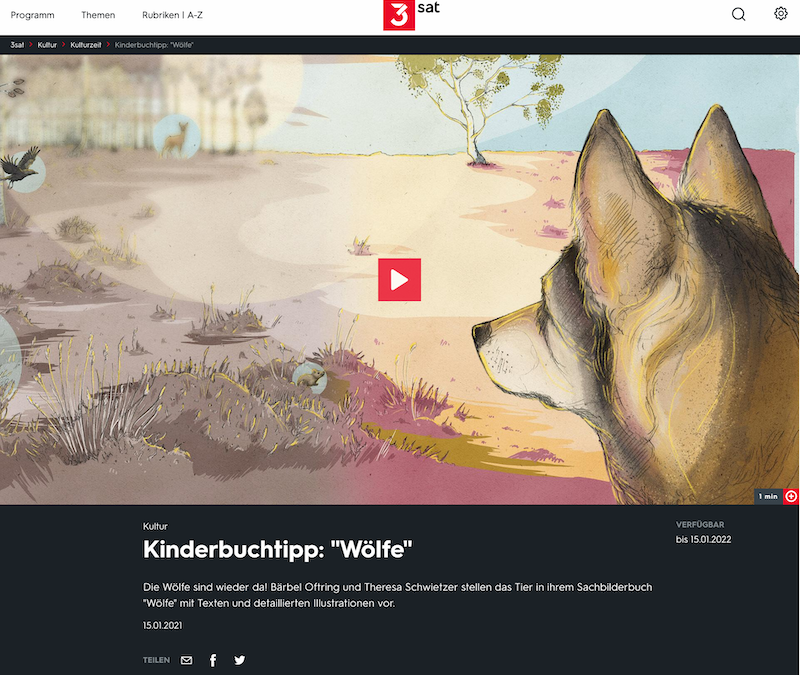This screenshot has height=675, width=800.
Task: Click the Kultur category label above title
Action: (x=155, y=526)
